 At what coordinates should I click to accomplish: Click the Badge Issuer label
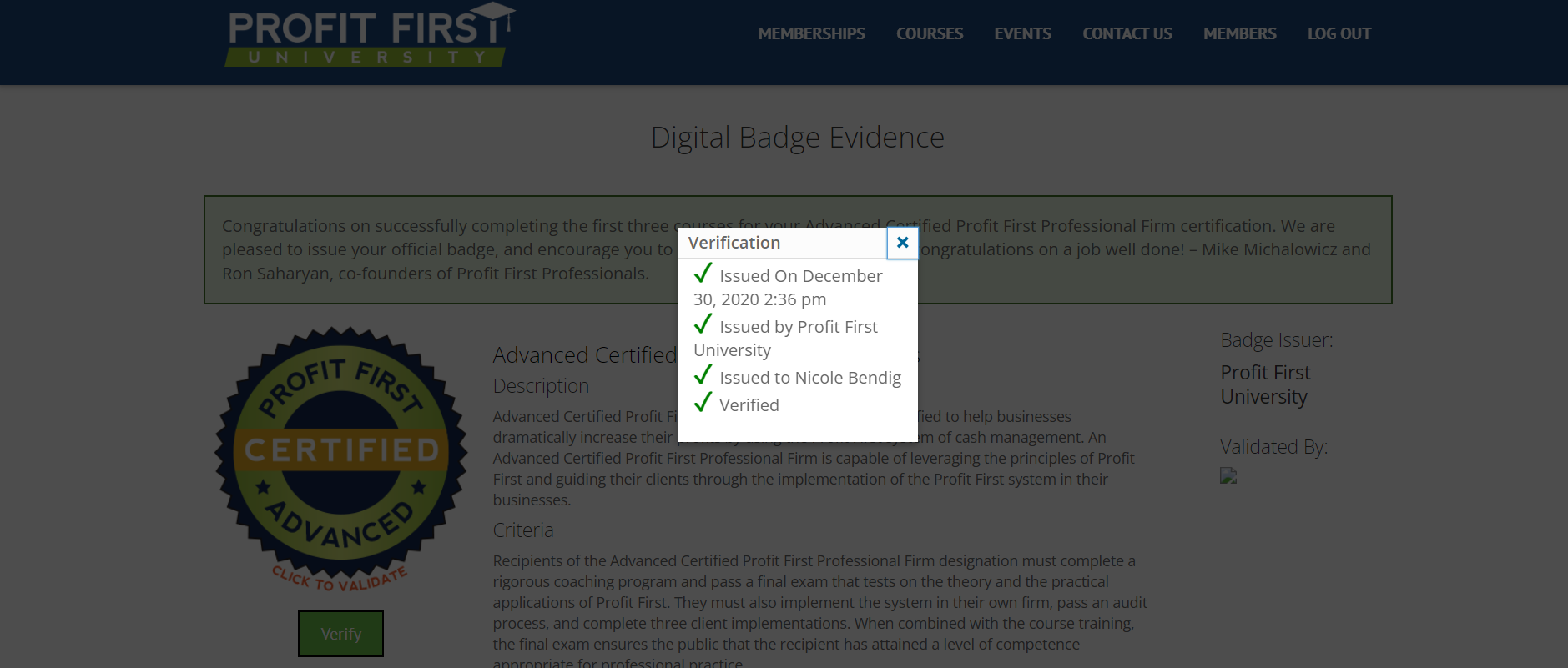tap(1276, 340)
